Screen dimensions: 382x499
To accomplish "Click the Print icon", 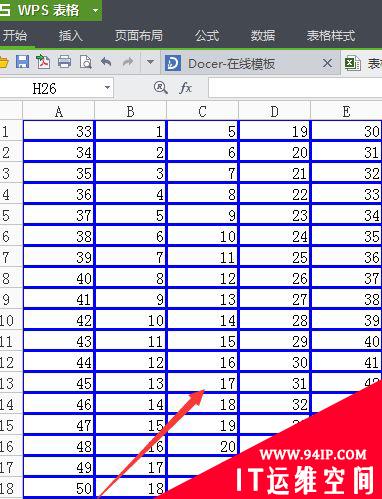I will point(64,62).
